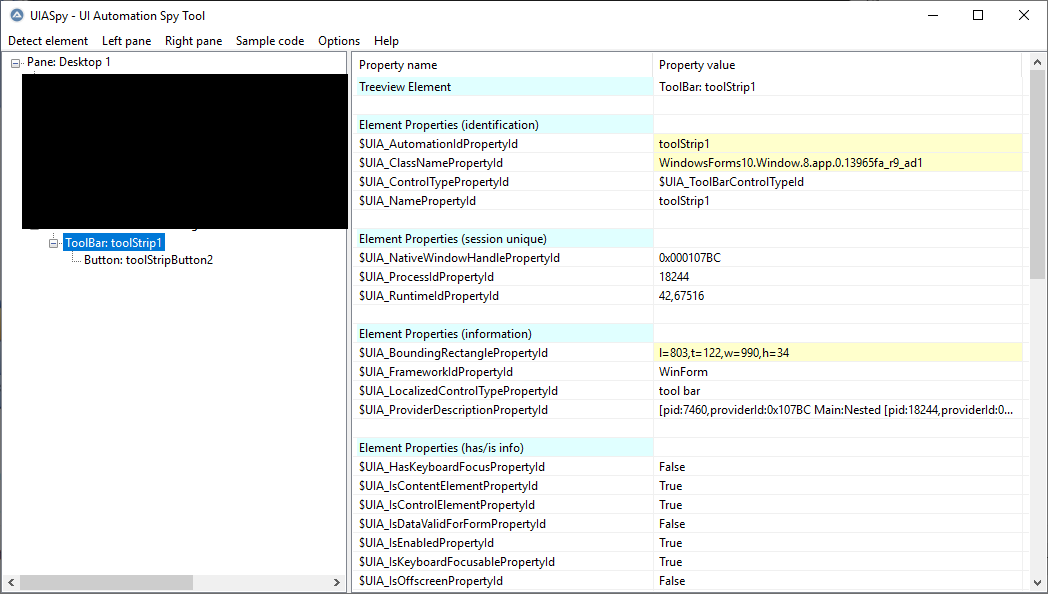Viewport: 1048px width, 594px height.
Task: Open the Detect element menu
Action: click(x=48, y=41)
